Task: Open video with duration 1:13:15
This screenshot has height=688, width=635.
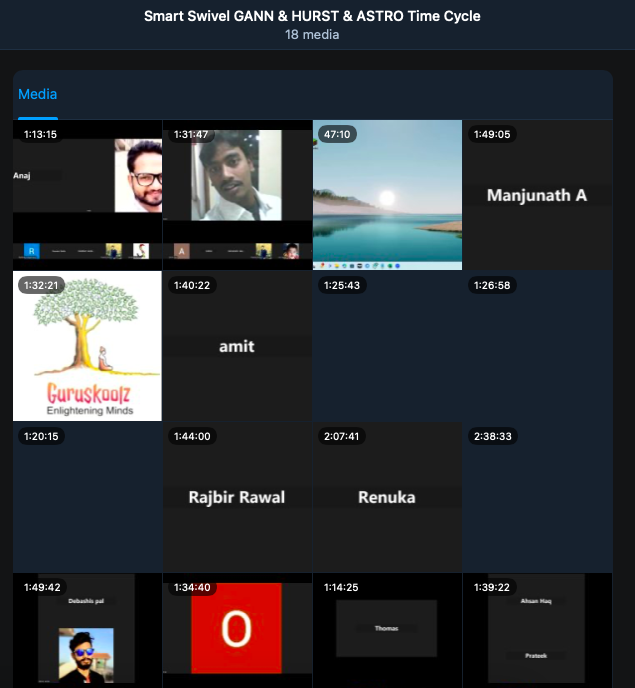Action: tap(87, 195)
